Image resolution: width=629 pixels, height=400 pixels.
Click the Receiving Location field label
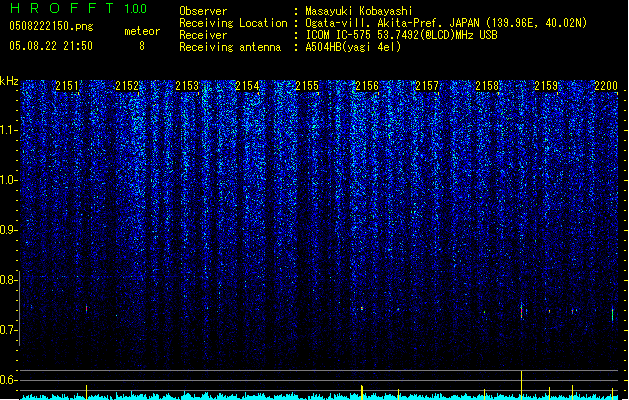point(233,23)
